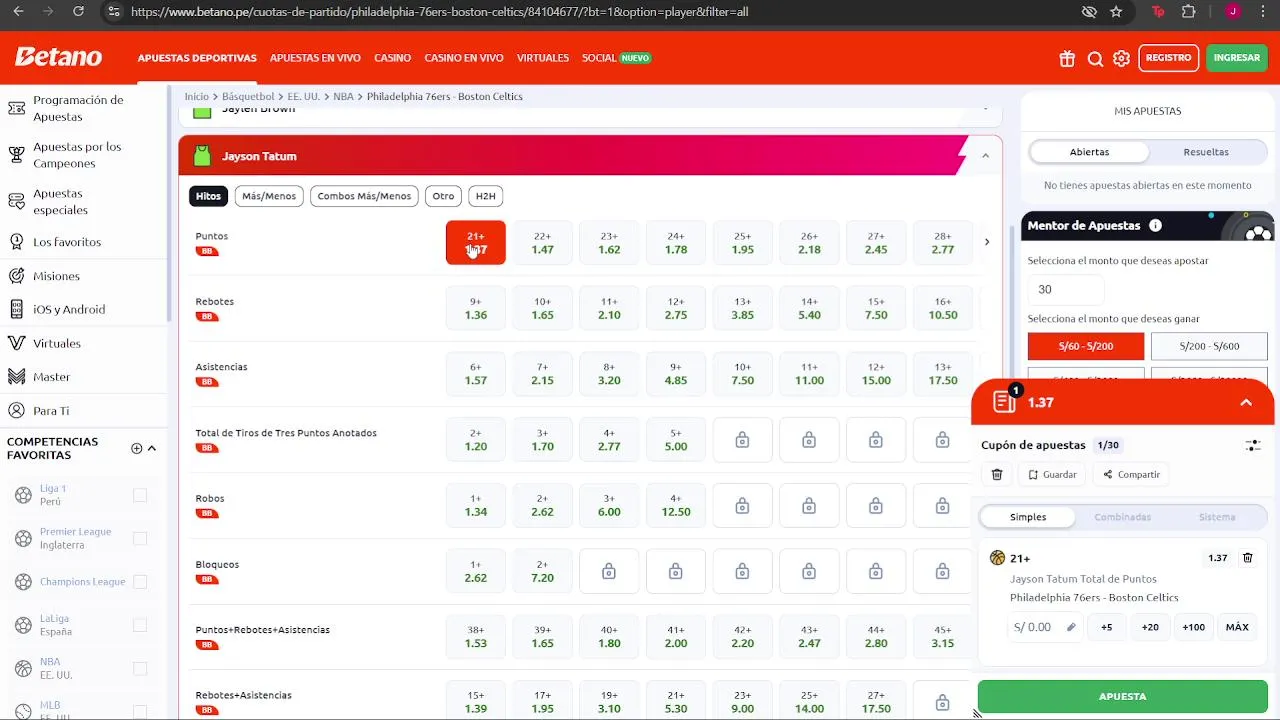Select the S/60 - S/200 win range
The width and height of the screenshot is (1280, 720).
point(1086,346)
